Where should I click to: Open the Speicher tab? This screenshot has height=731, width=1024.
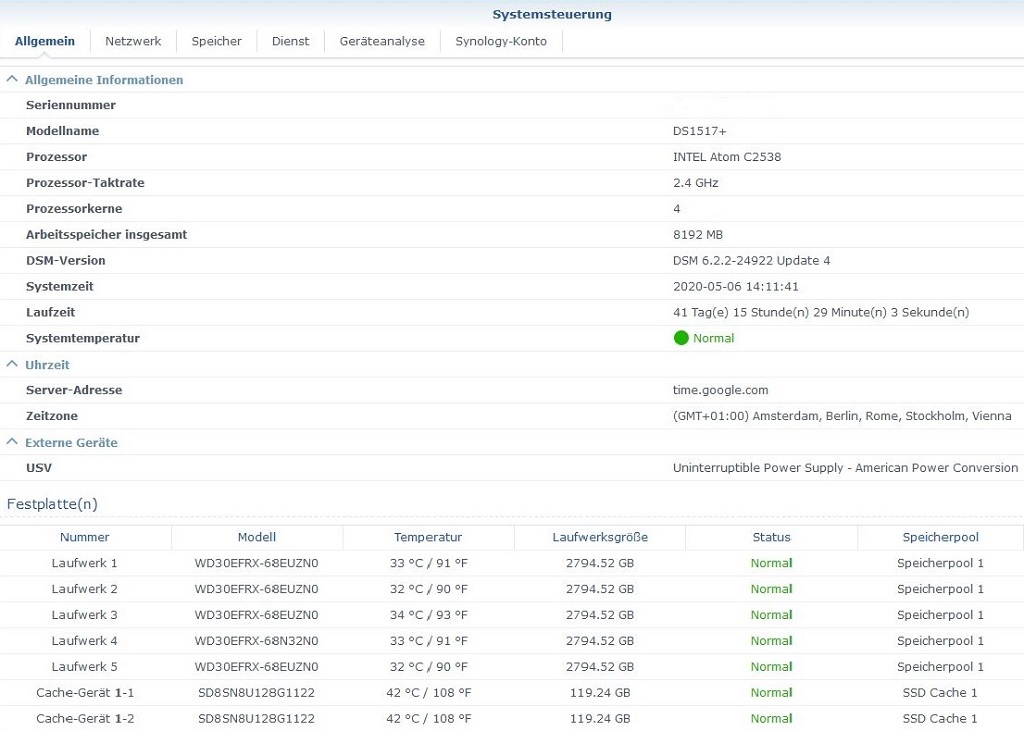(216, 41)
